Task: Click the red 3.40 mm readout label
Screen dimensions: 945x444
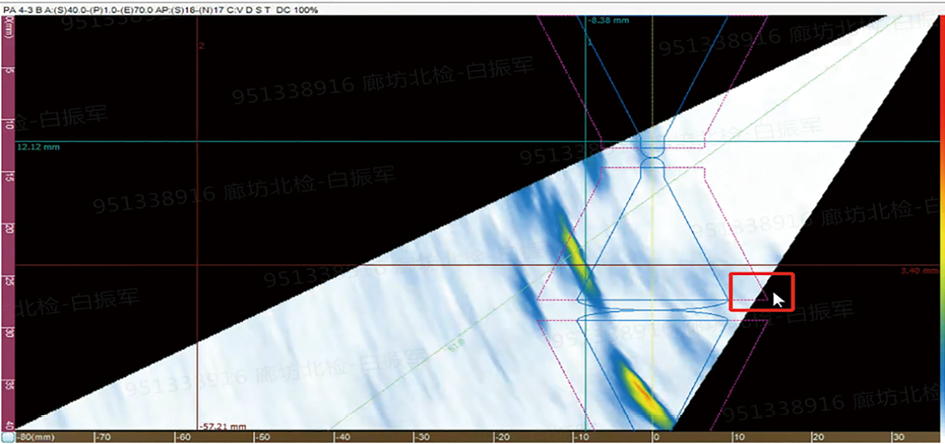Action: pyautogui.click(x=914, y=270)
